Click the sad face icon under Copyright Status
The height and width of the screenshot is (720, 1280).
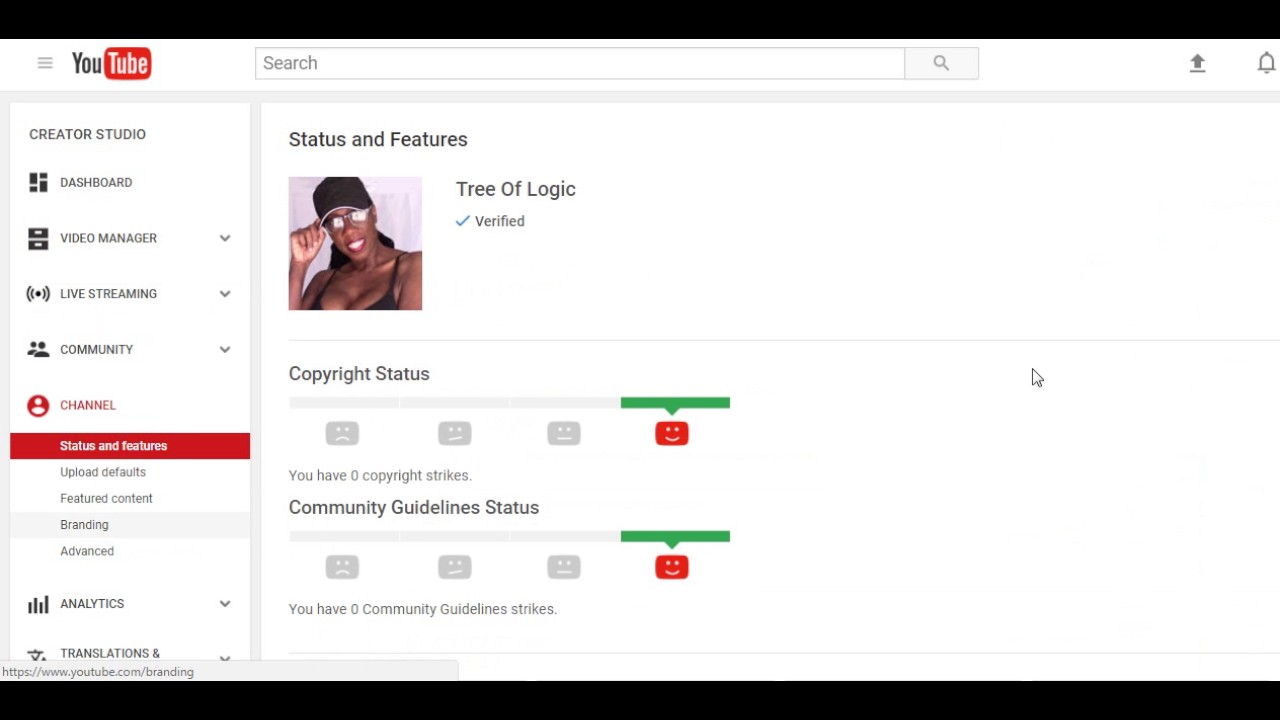[342, 433]
